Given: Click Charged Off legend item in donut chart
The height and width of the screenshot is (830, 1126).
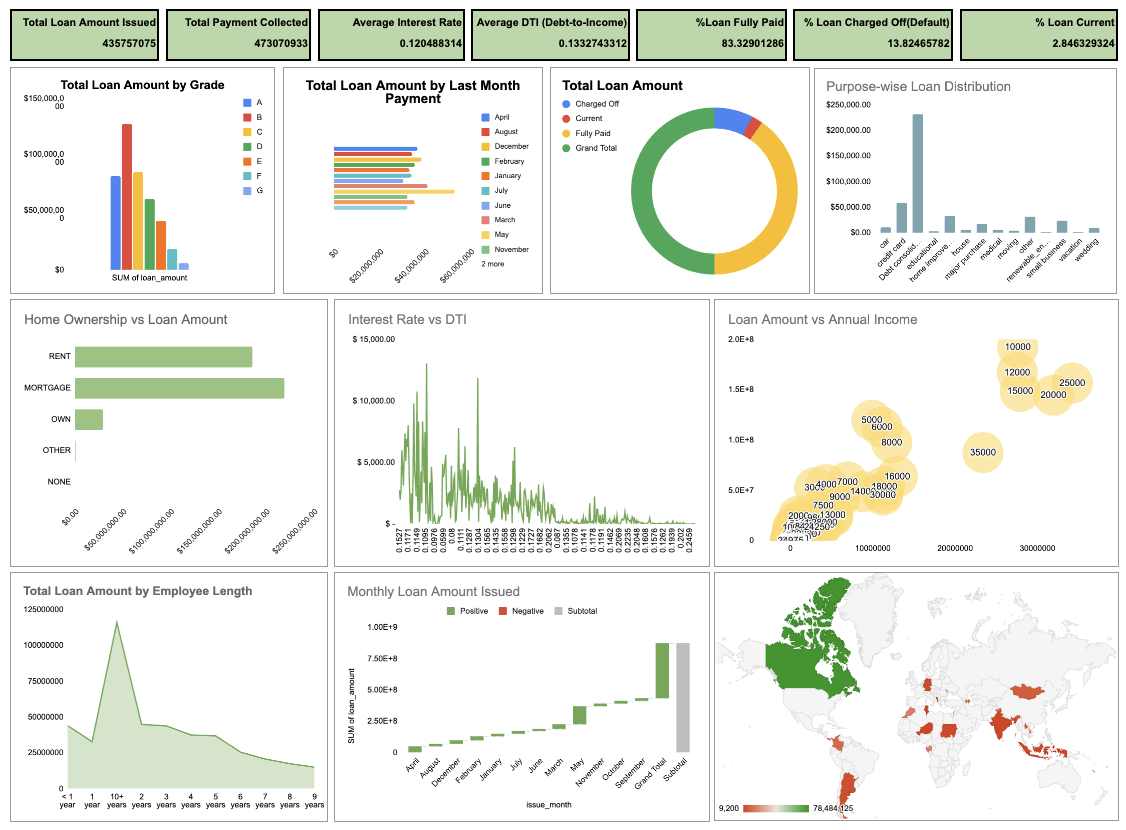Looking at the screenshot, I should [595, 103].
